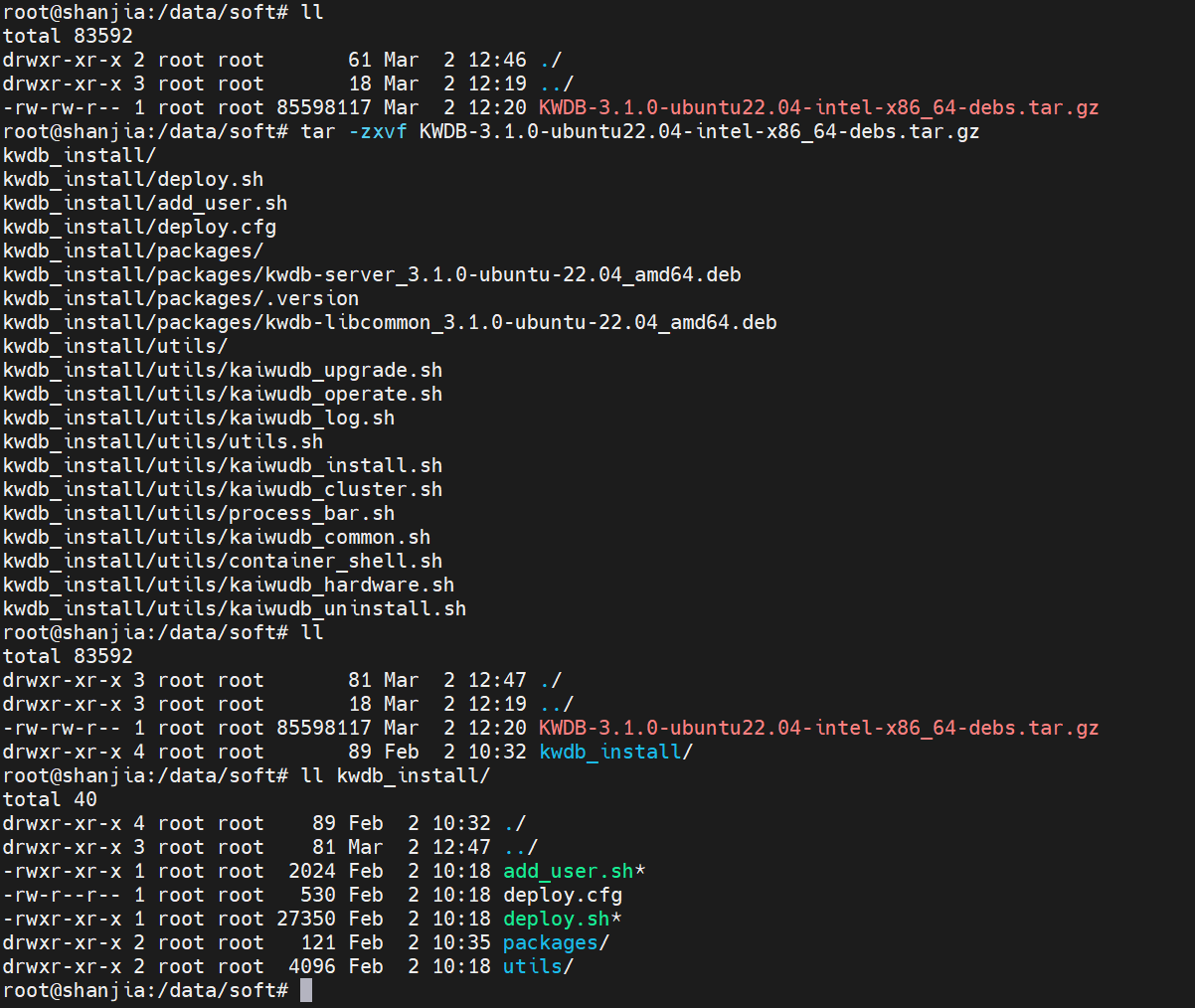Select the kwdb_install/add_user.sh extraction line
The height and width of the screenshot is (1008, 1195).
pos(145,203)
